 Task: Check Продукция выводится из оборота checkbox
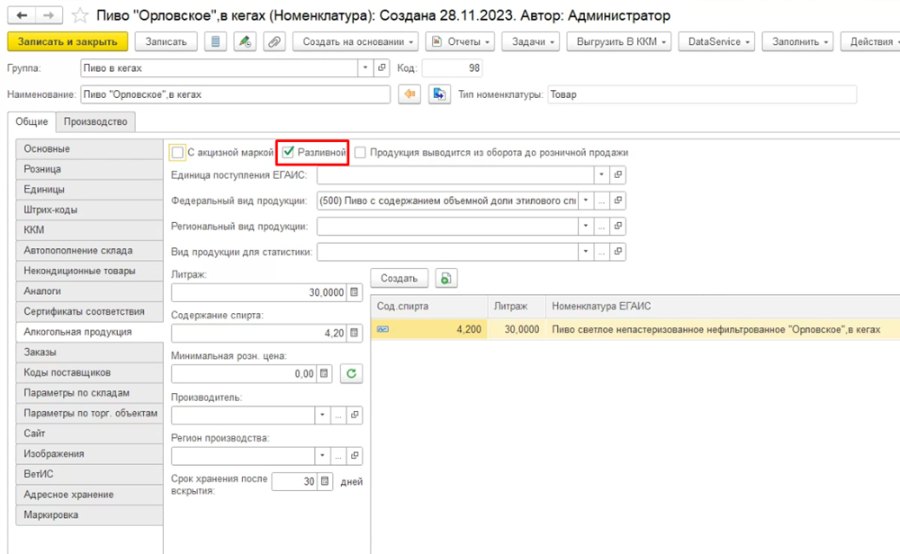(x=360, y=152)
